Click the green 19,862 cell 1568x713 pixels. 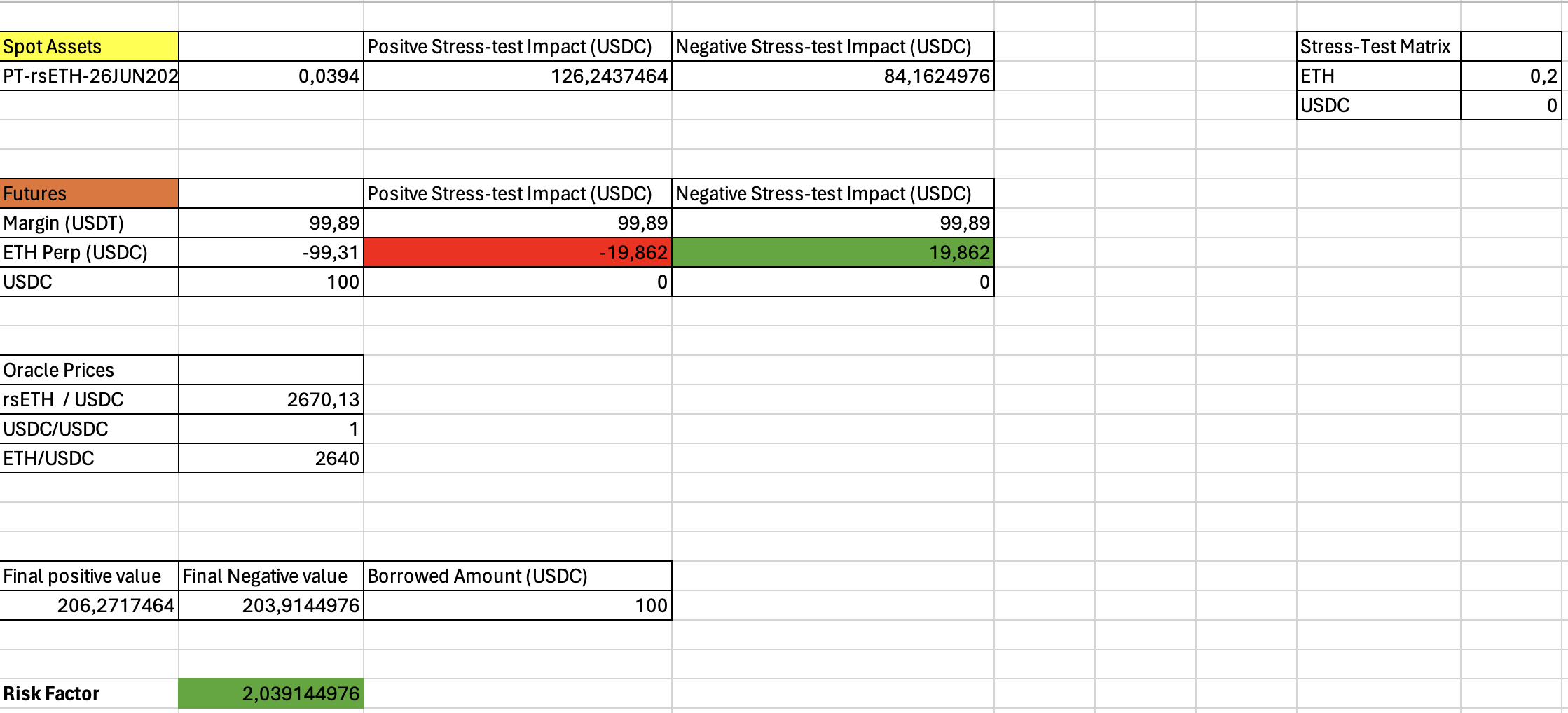[832, 252]
